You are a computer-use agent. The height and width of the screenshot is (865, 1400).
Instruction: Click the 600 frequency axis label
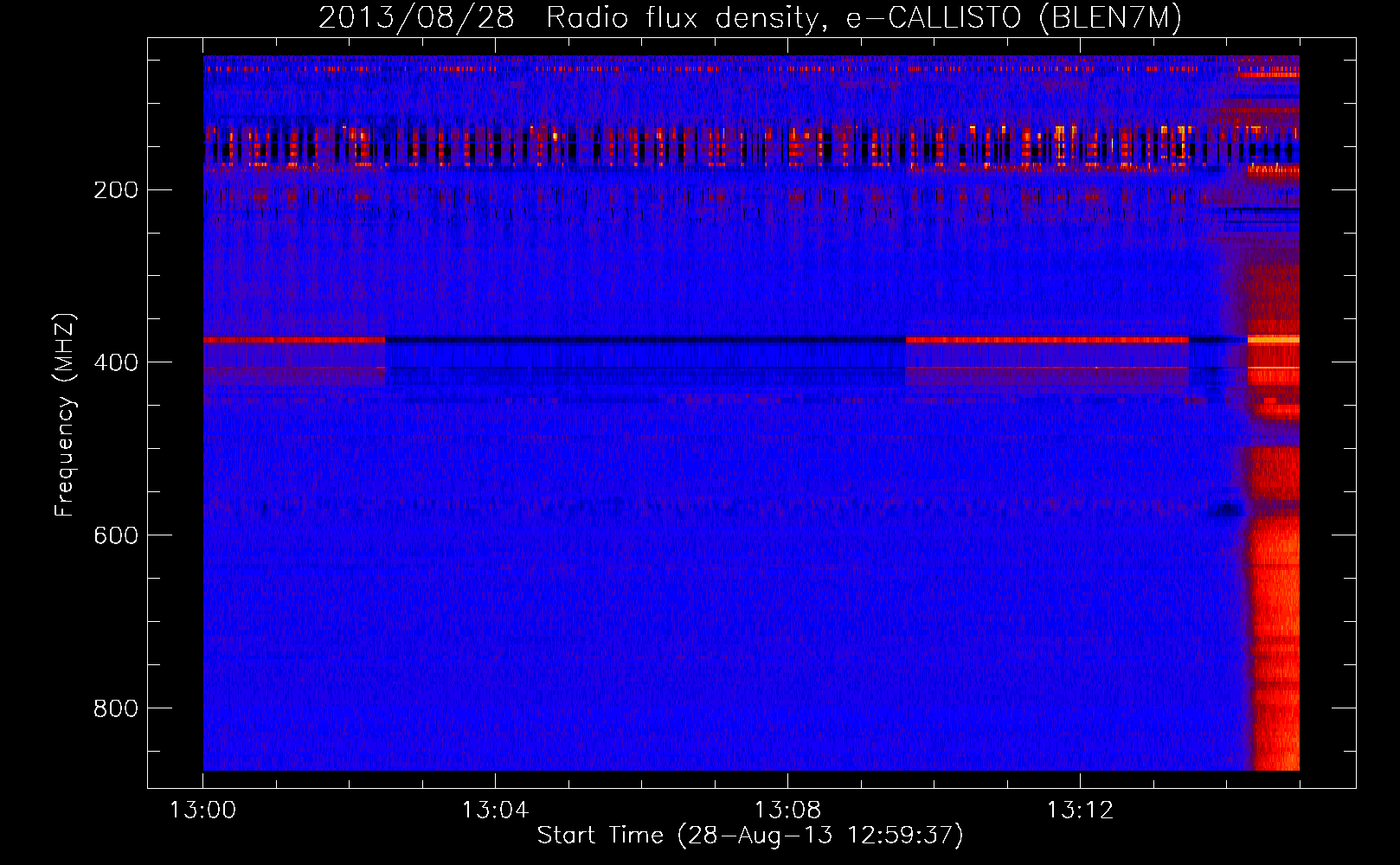[115, 535]
